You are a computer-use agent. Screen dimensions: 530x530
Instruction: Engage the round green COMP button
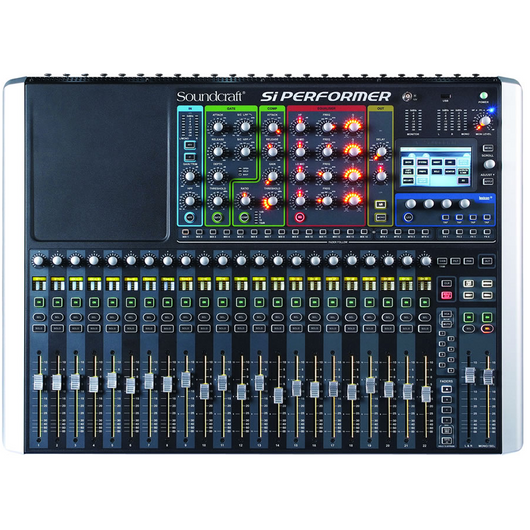(244, 217)
